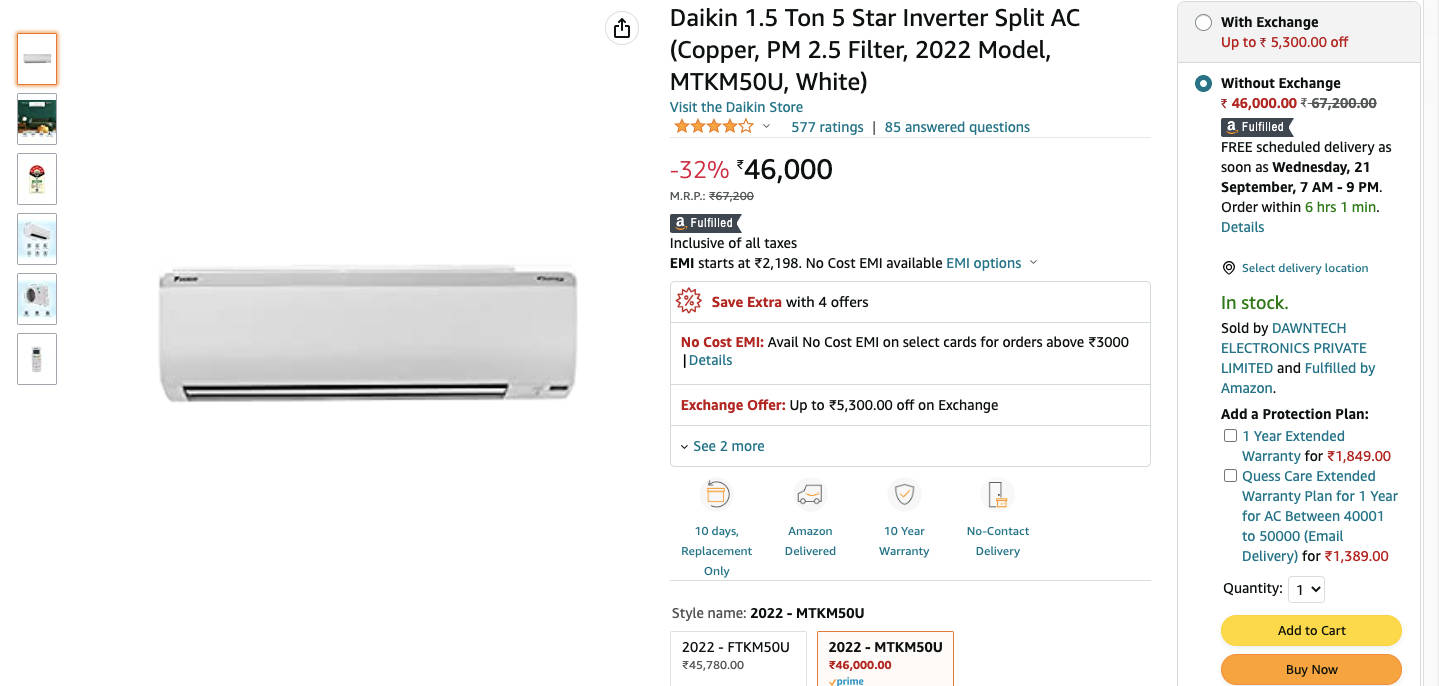Screen dimensions: 1439x686
Task: Open the Visit the Daikin Store link
Action: pos(736,107)
